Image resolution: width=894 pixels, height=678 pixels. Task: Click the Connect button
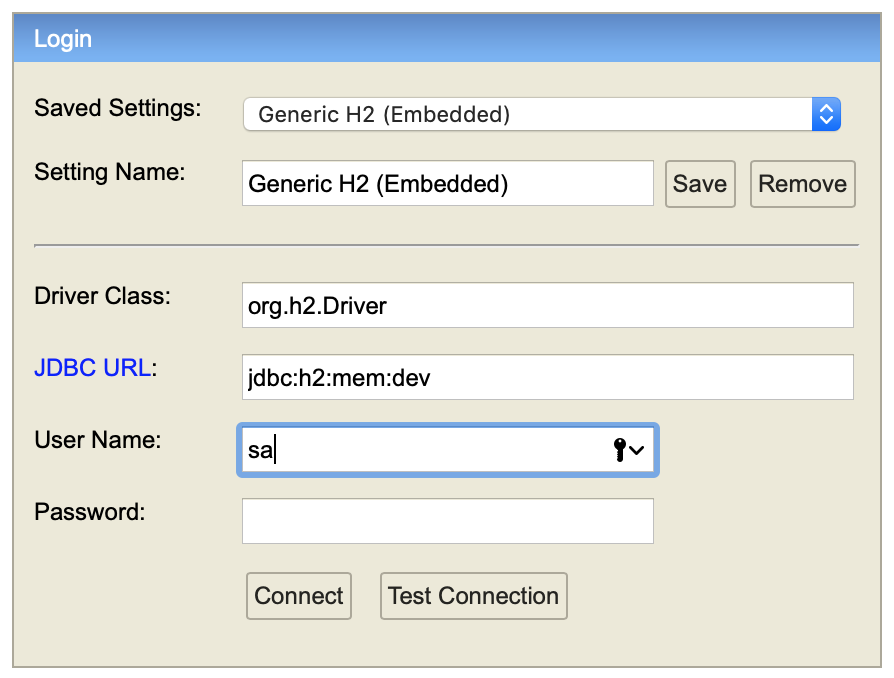(x=299, y=596)
